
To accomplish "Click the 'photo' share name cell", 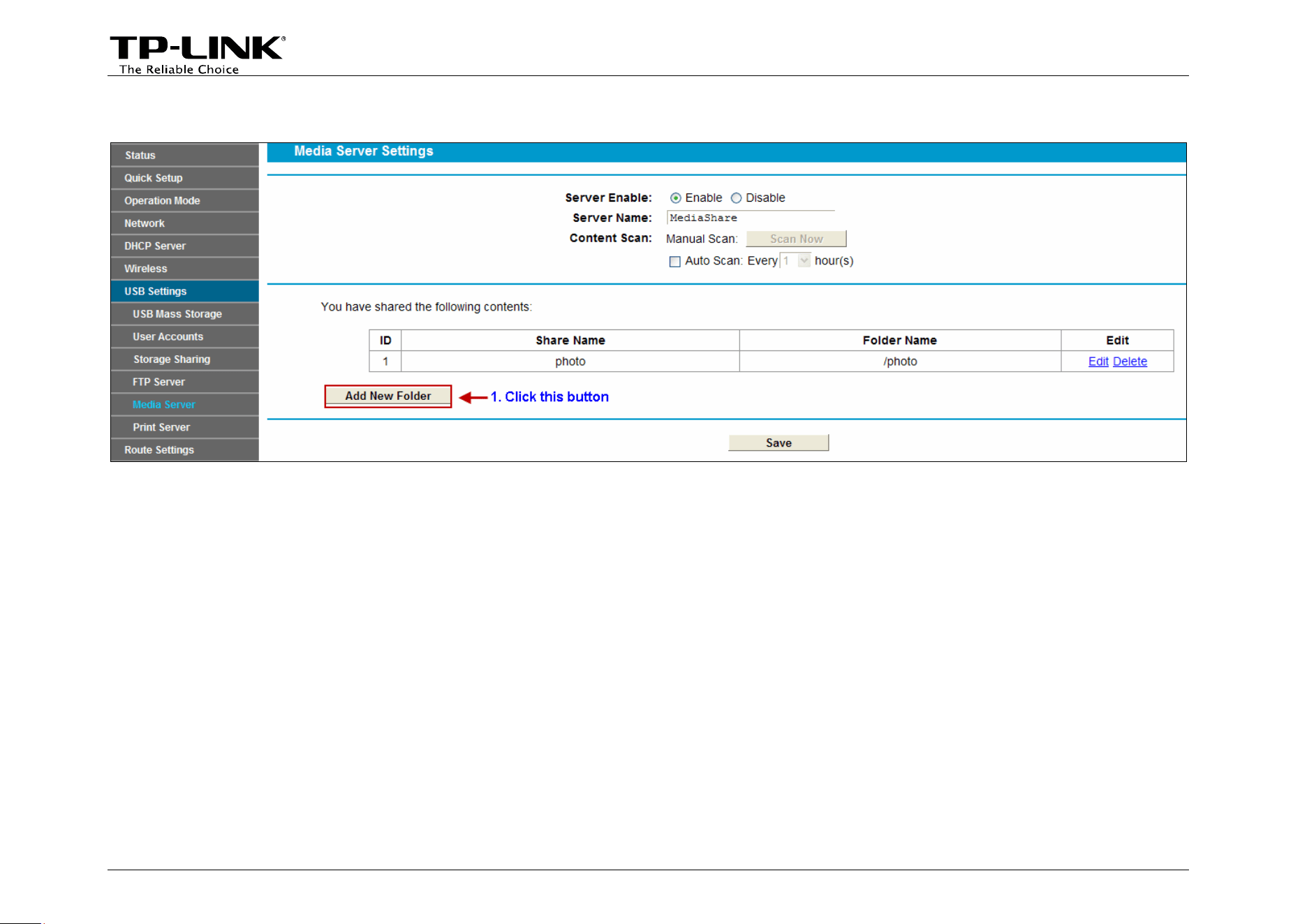I will [570, 362].
